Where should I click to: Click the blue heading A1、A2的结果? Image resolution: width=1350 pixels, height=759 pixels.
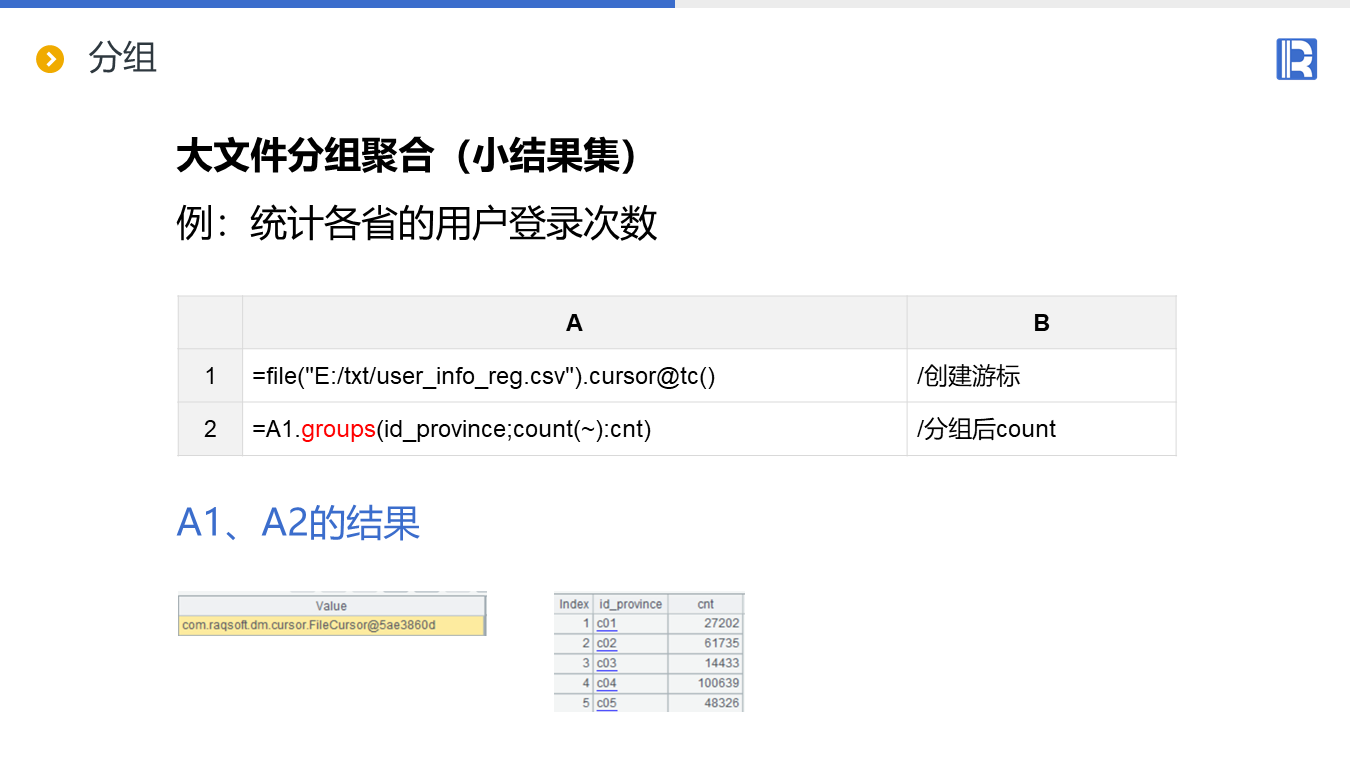coord(298,522)
